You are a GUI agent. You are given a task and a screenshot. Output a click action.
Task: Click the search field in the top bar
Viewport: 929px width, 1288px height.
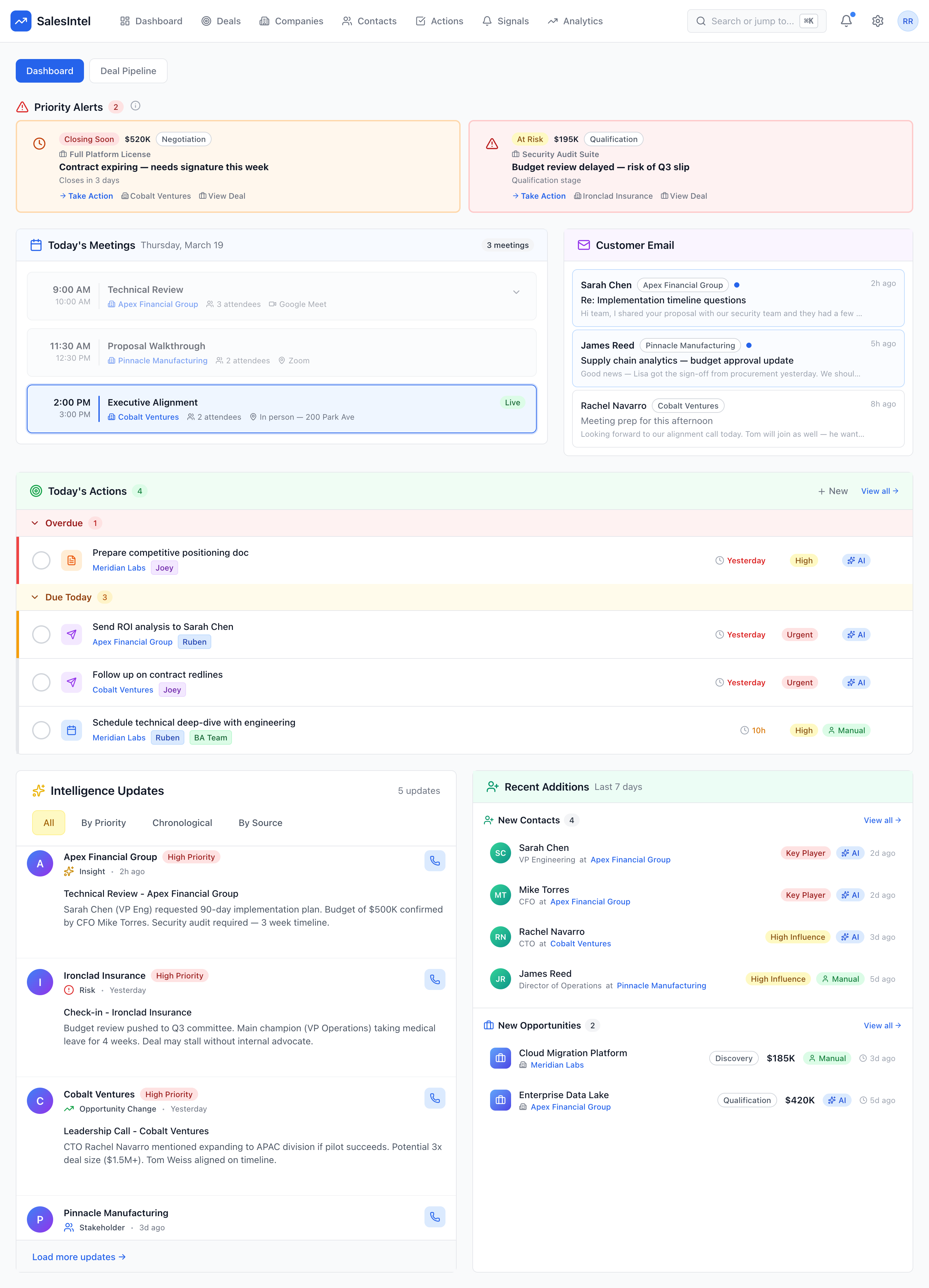coord(756,21)
